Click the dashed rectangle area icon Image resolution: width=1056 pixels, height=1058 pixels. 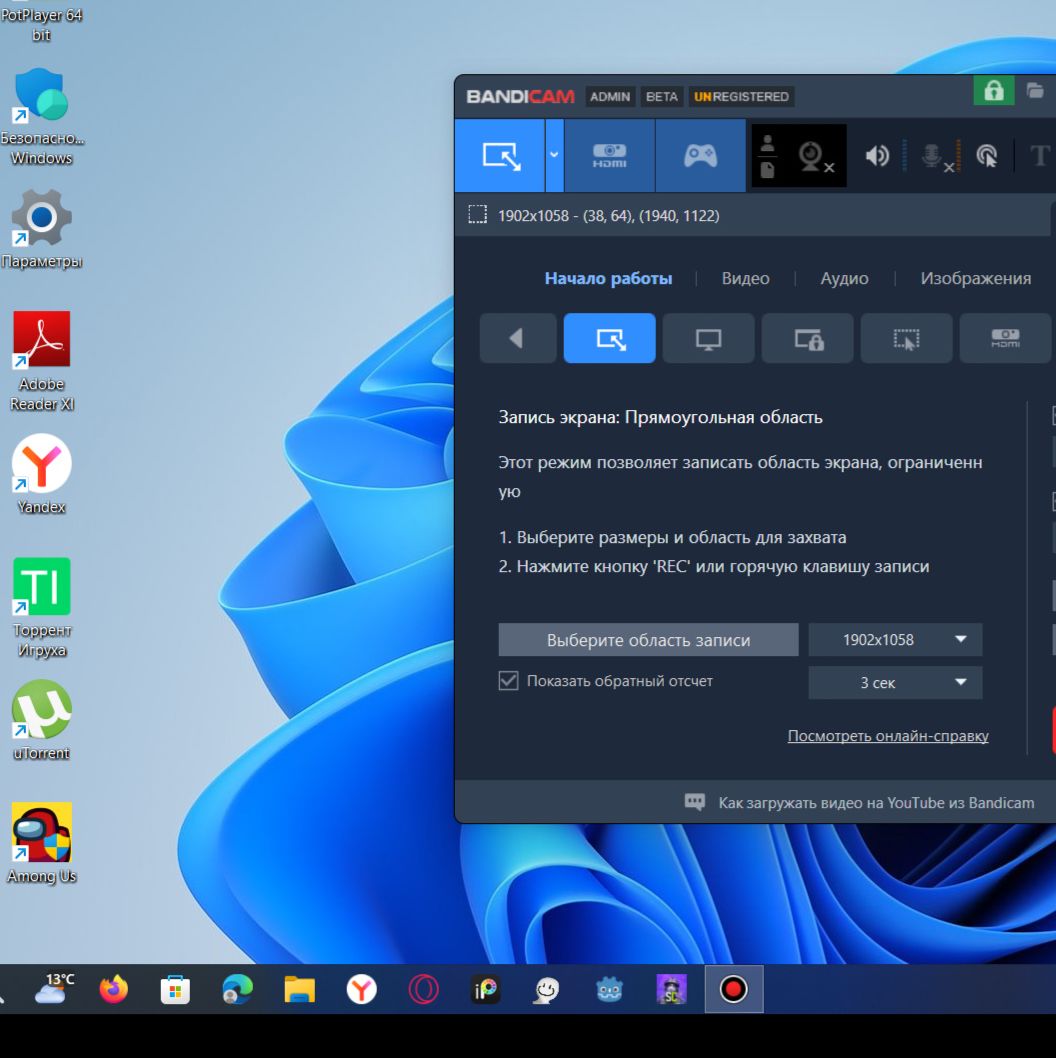(x=478, y=215)
